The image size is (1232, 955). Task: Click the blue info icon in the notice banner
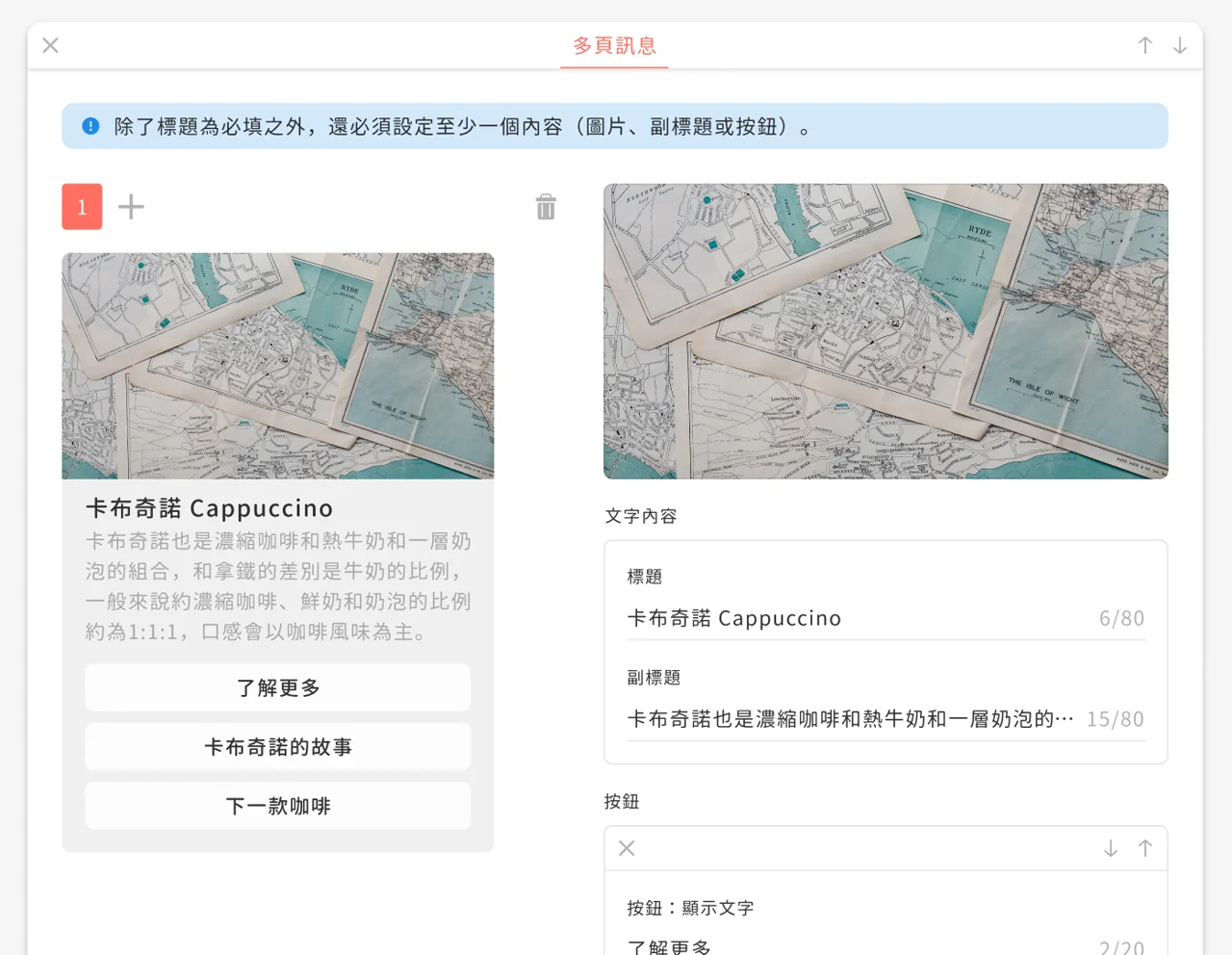coord(90,126)
